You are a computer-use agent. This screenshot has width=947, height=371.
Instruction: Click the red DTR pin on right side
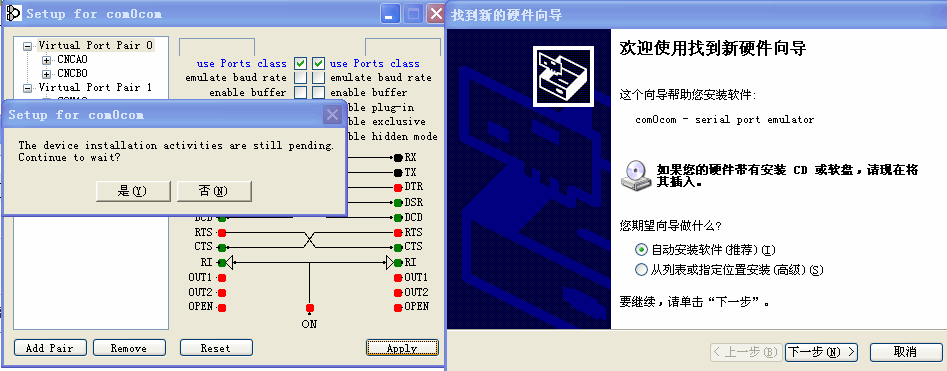click(398, 187)
